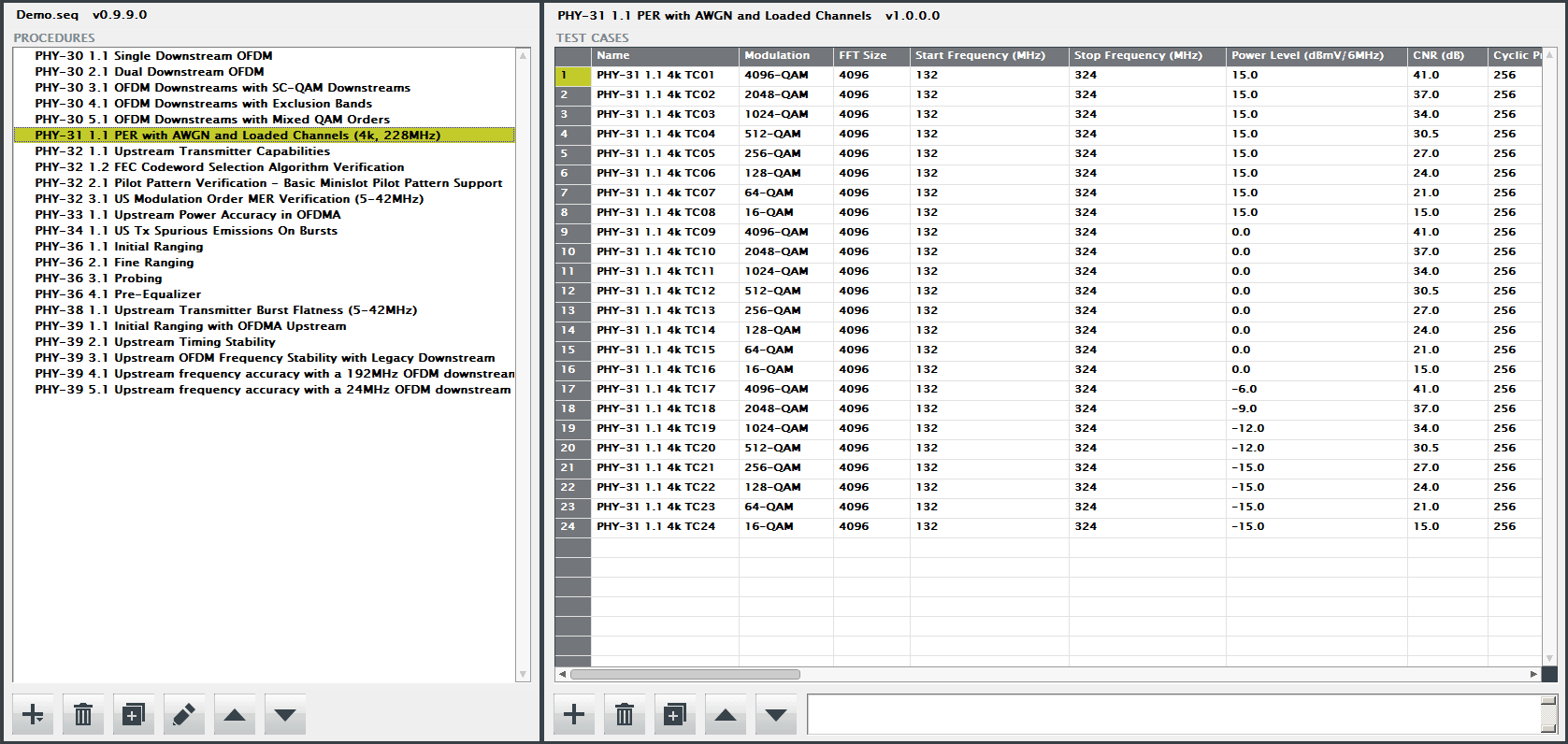1568x744 pixels.
Task: Click the PHY-31 1.1 4k TC05 name cell
Action: click(655, 153)
